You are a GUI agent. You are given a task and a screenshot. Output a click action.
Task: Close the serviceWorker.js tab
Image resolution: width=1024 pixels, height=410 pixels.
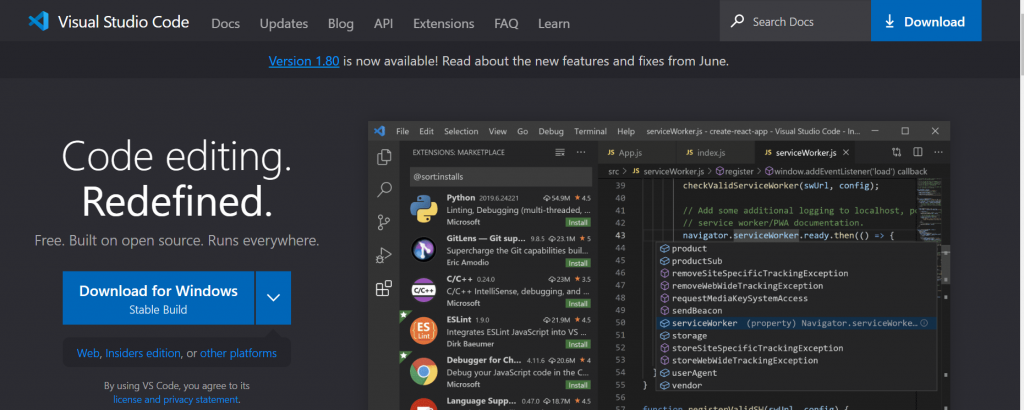pyautogui.click(x=846, y=152)
